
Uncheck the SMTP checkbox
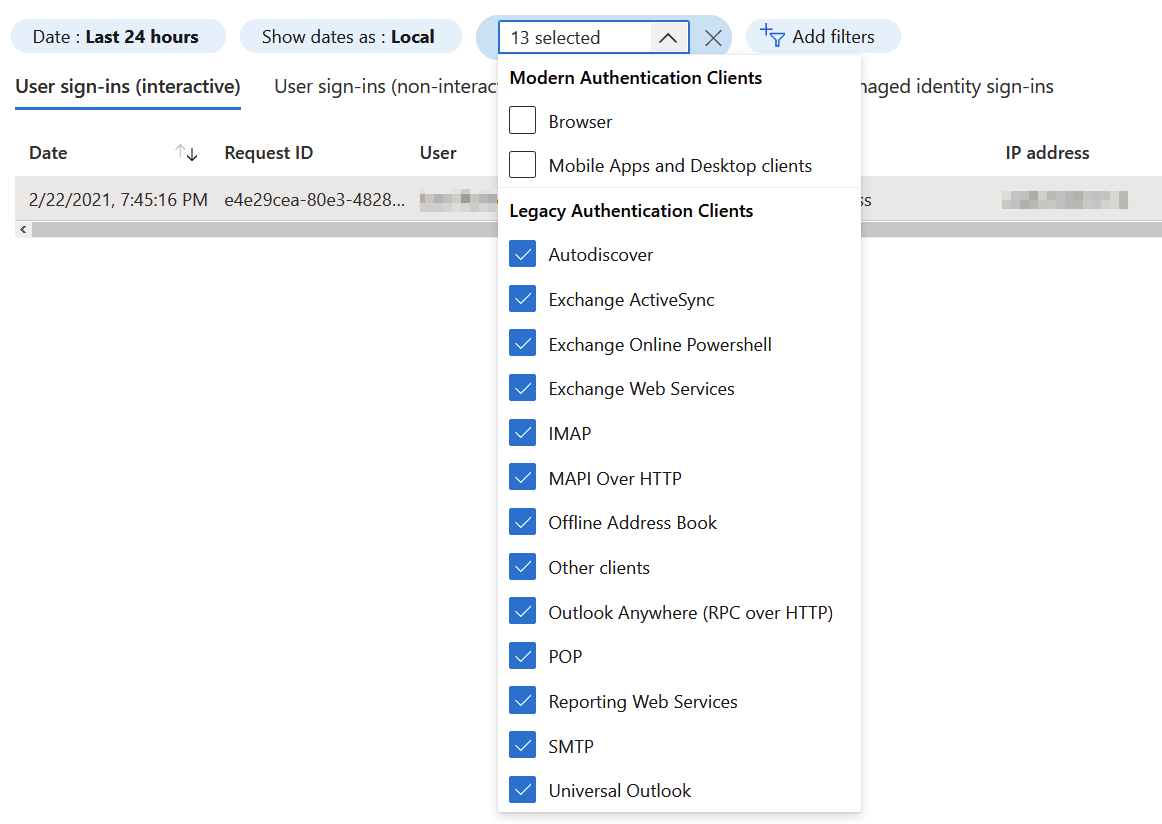click(522, 745)
